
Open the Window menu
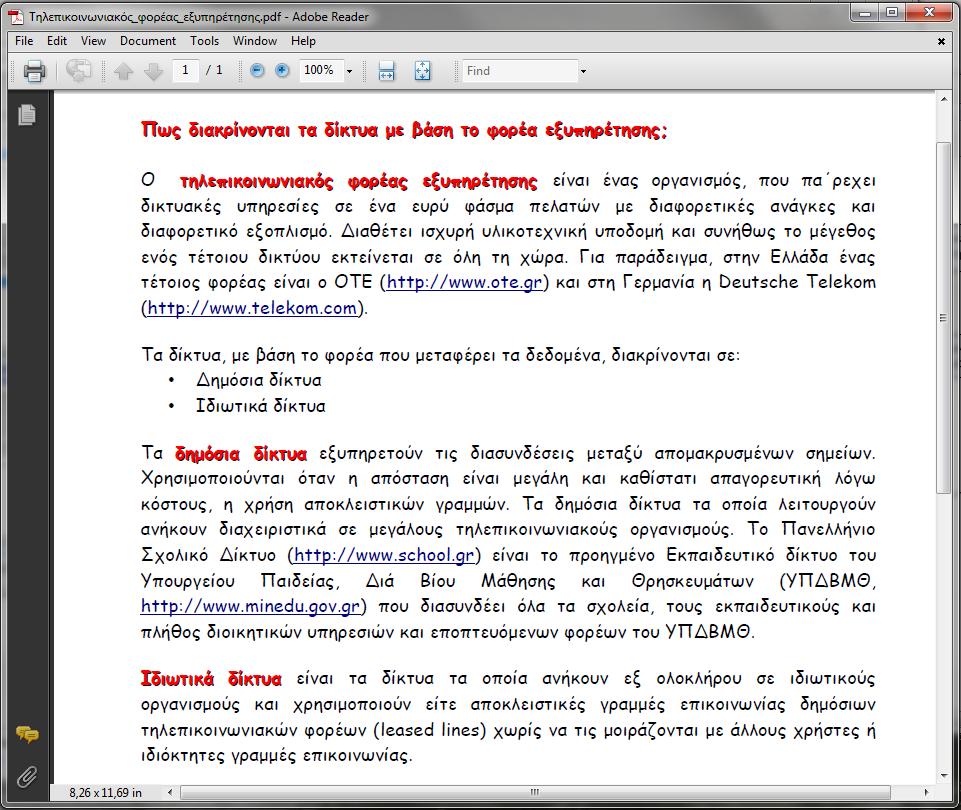(254, 41)
